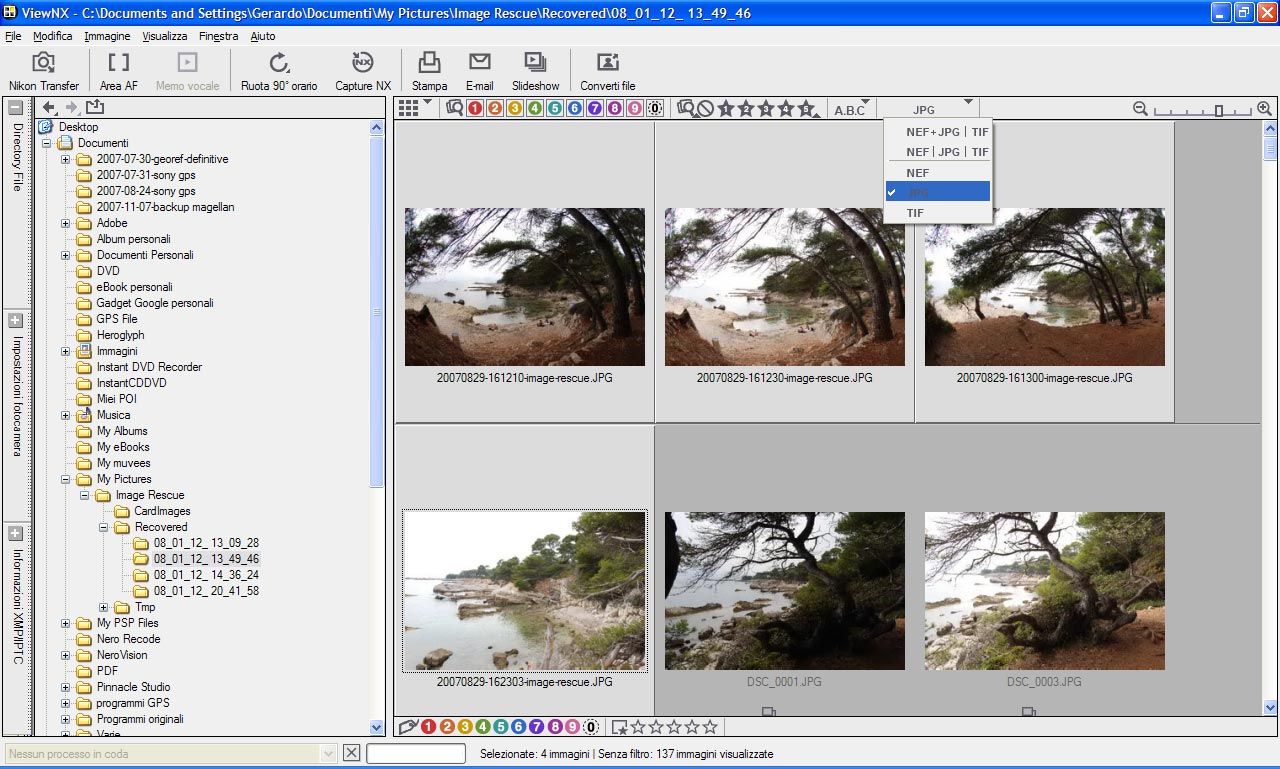Collapse the Directory File panel
Viewport: 1280px width, 769px height.
tap(16, 108)
